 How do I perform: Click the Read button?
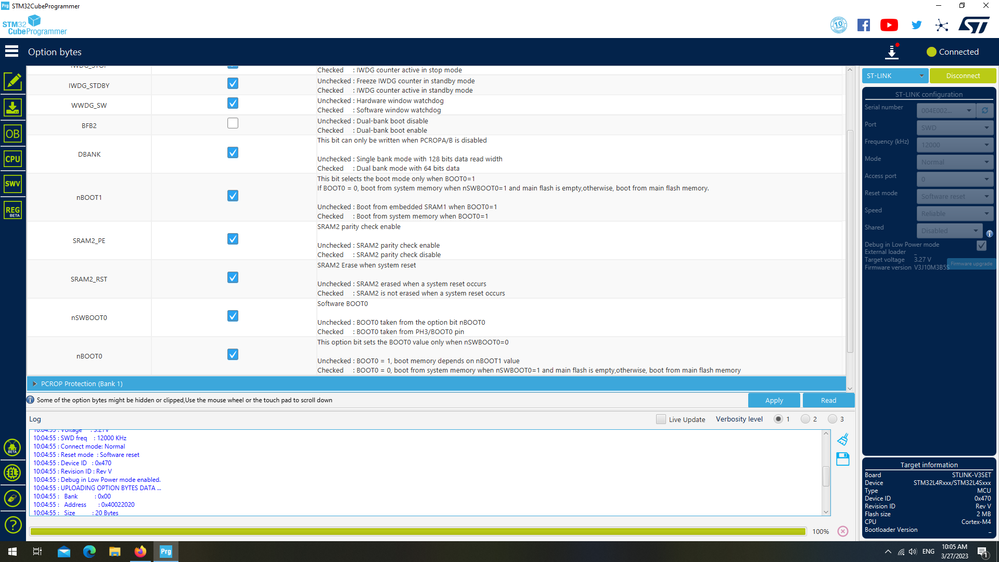828,400
